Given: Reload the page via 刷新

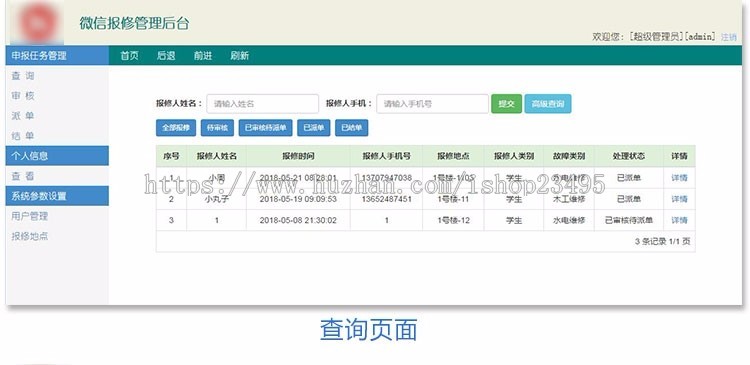Looking at the screenshot, I should [x=240, y=56].
